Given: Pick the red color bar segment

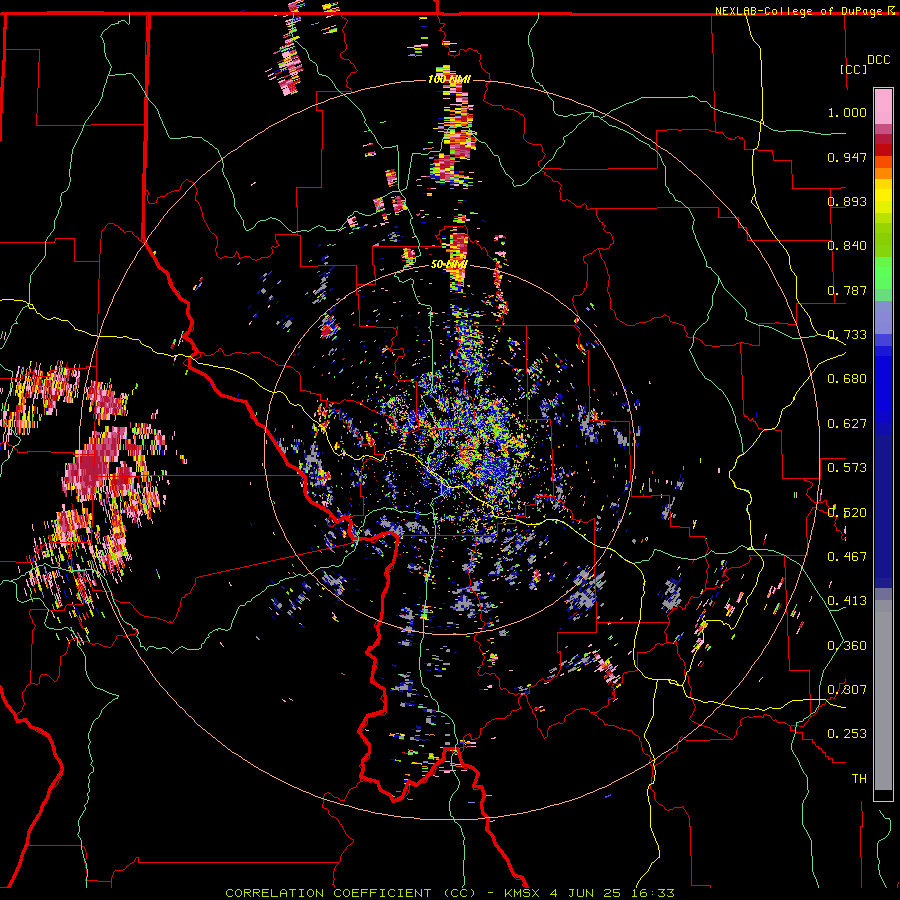Looking at the screenshot, I should [883, 150].
